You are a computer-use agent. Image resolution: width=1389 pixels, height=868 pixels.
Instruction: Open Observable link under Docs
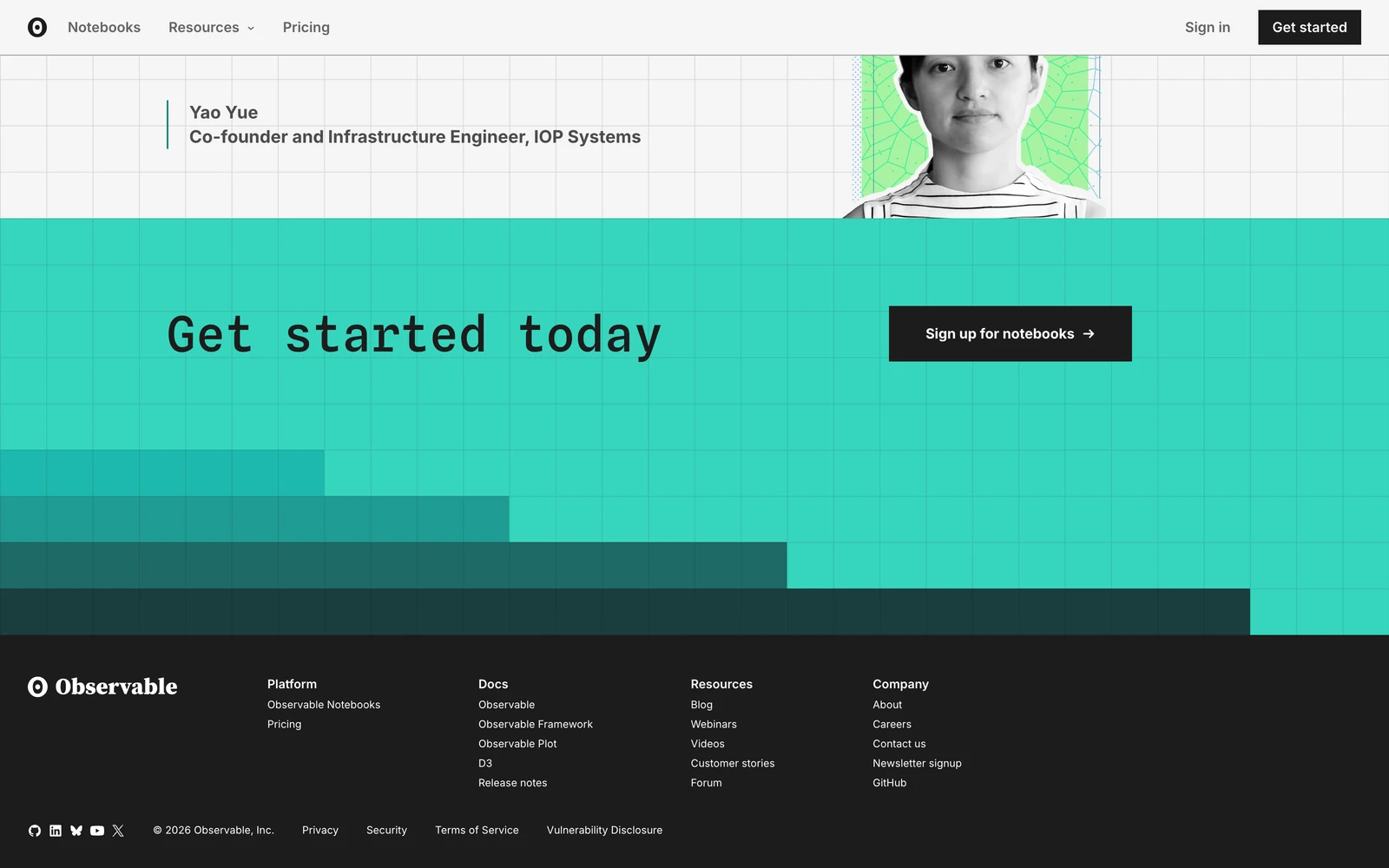tap(506, 705)
